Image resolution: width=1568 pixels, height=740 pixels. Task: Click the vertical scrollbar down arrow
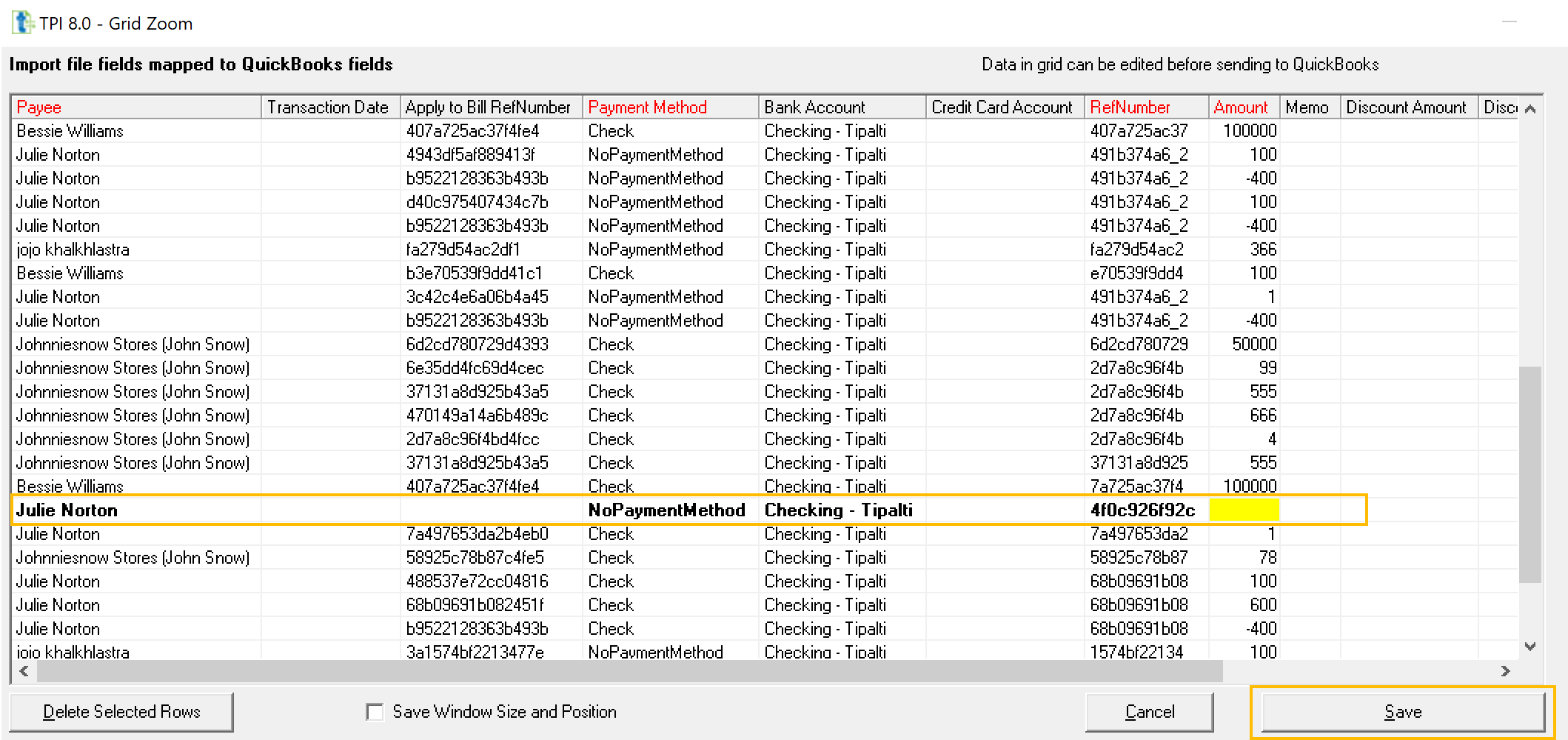pyautogui.click(x=1530, y=646)
